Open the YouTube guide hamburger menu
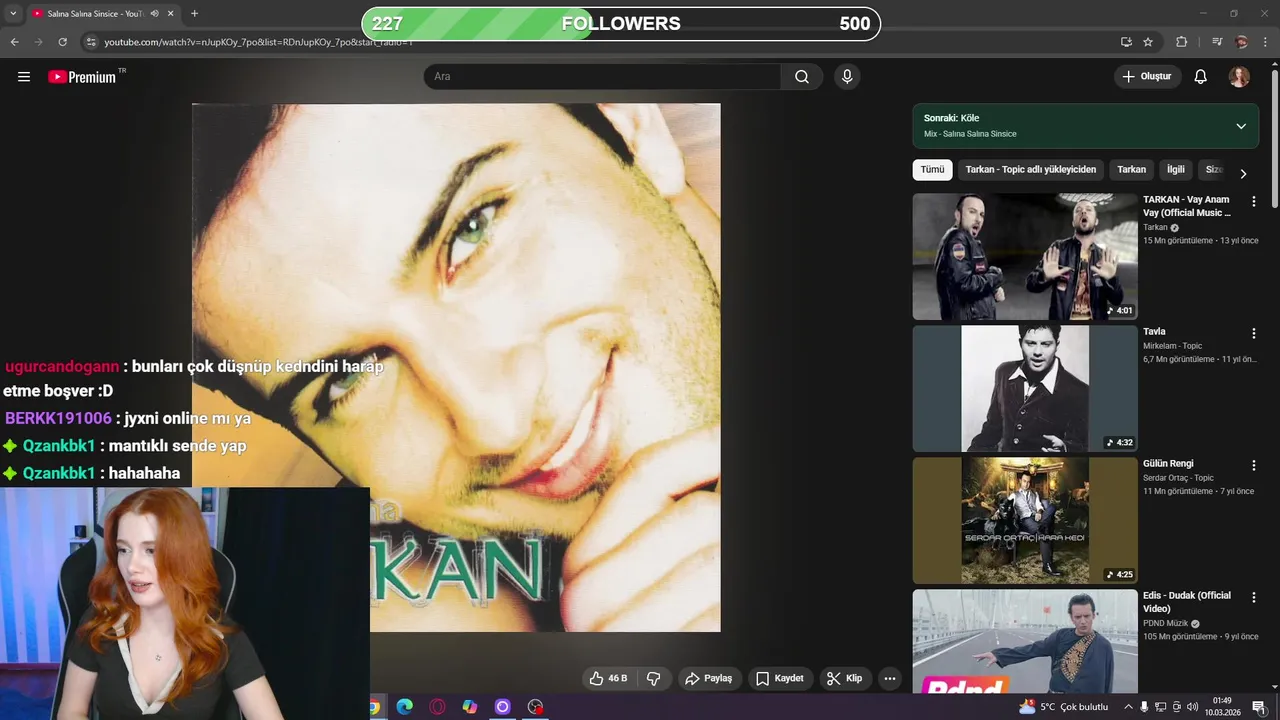This screenshot has height=720, width=1280. click(x=24, y=77)
